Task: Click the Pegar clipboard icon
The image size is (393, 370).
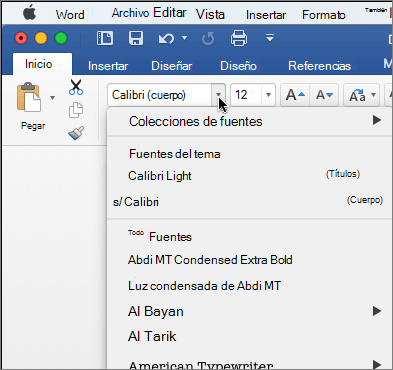Action: (x=29, y=97)
